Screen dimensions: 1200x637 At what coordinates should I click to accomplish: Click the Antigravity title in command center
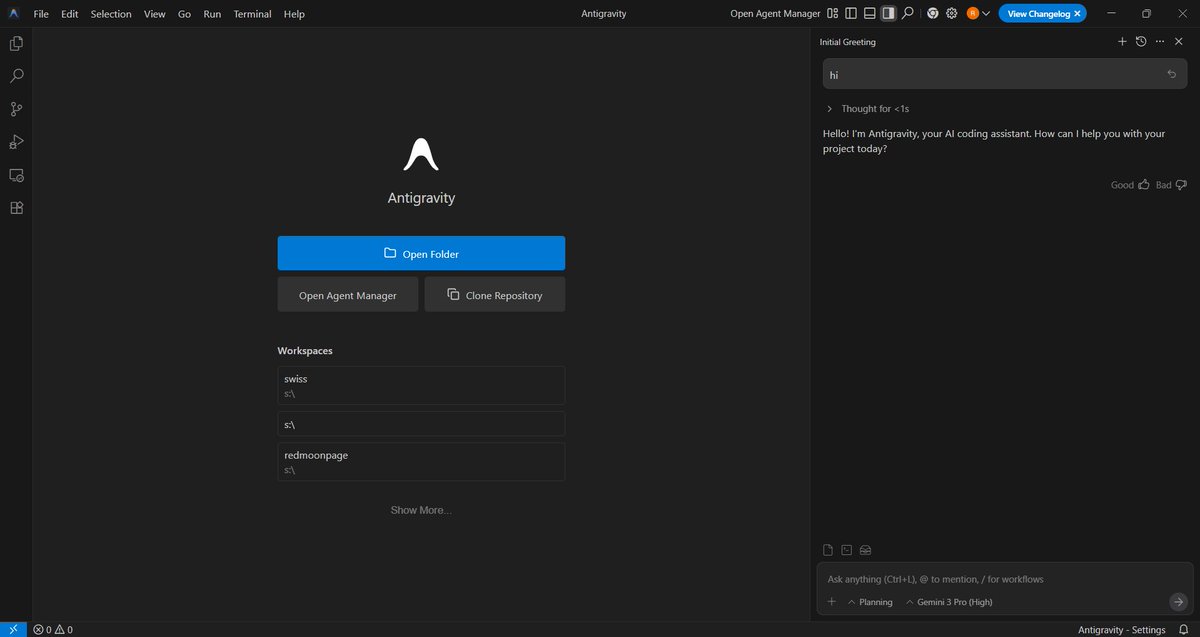603,14
